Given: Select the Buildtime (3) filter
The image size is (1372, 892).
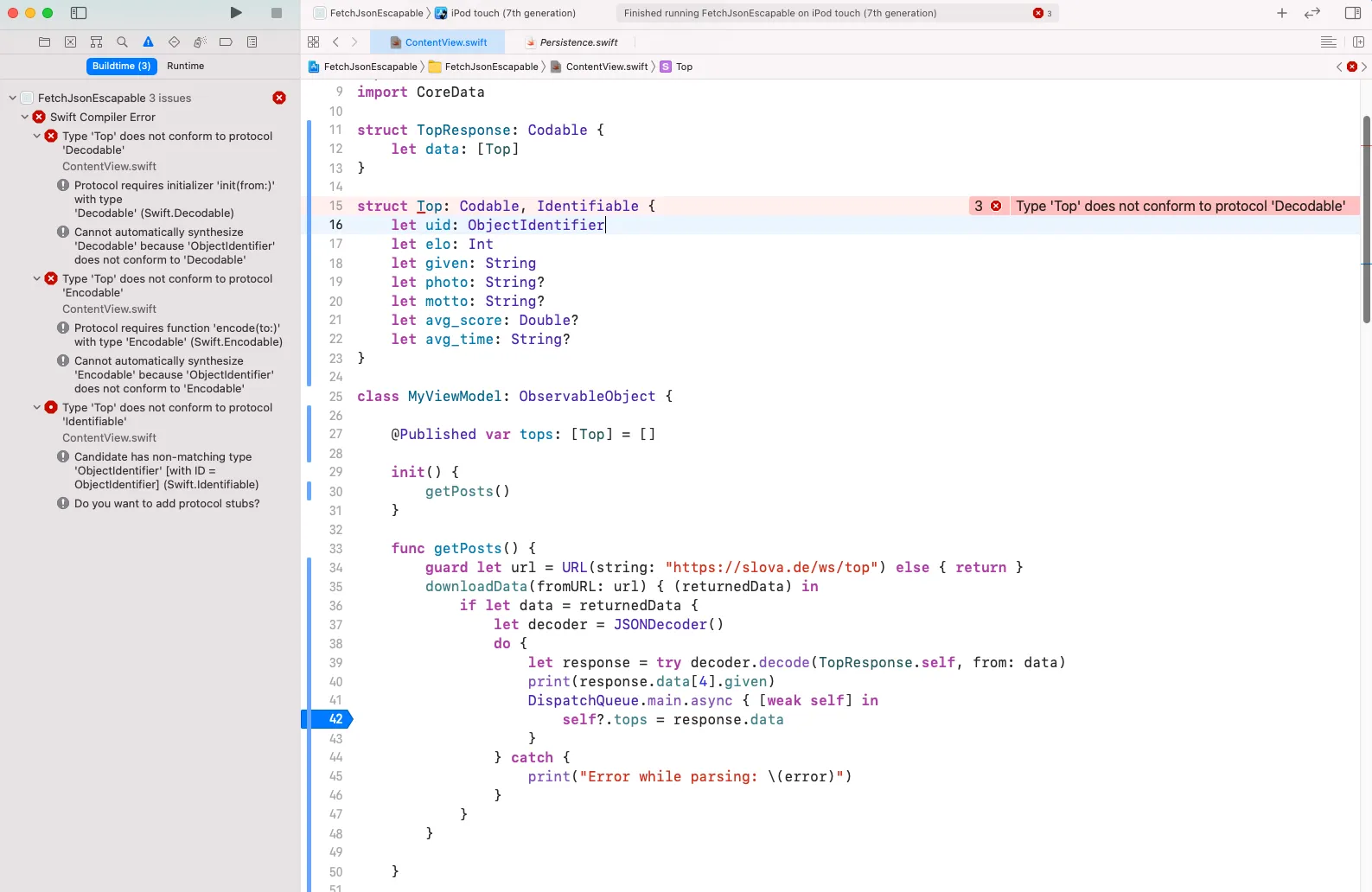Looking at the screenshot, I should click(x=122, y=66).
